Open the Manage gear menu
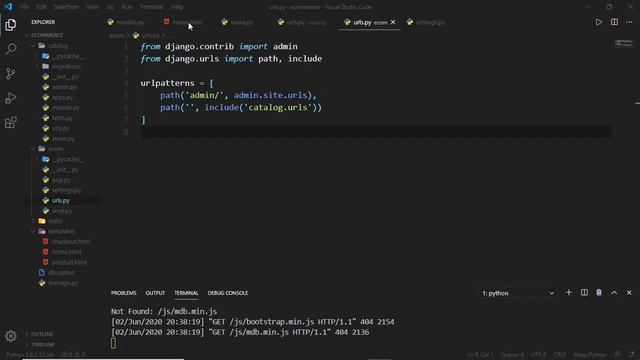640x360 pixels. point(11,336)
